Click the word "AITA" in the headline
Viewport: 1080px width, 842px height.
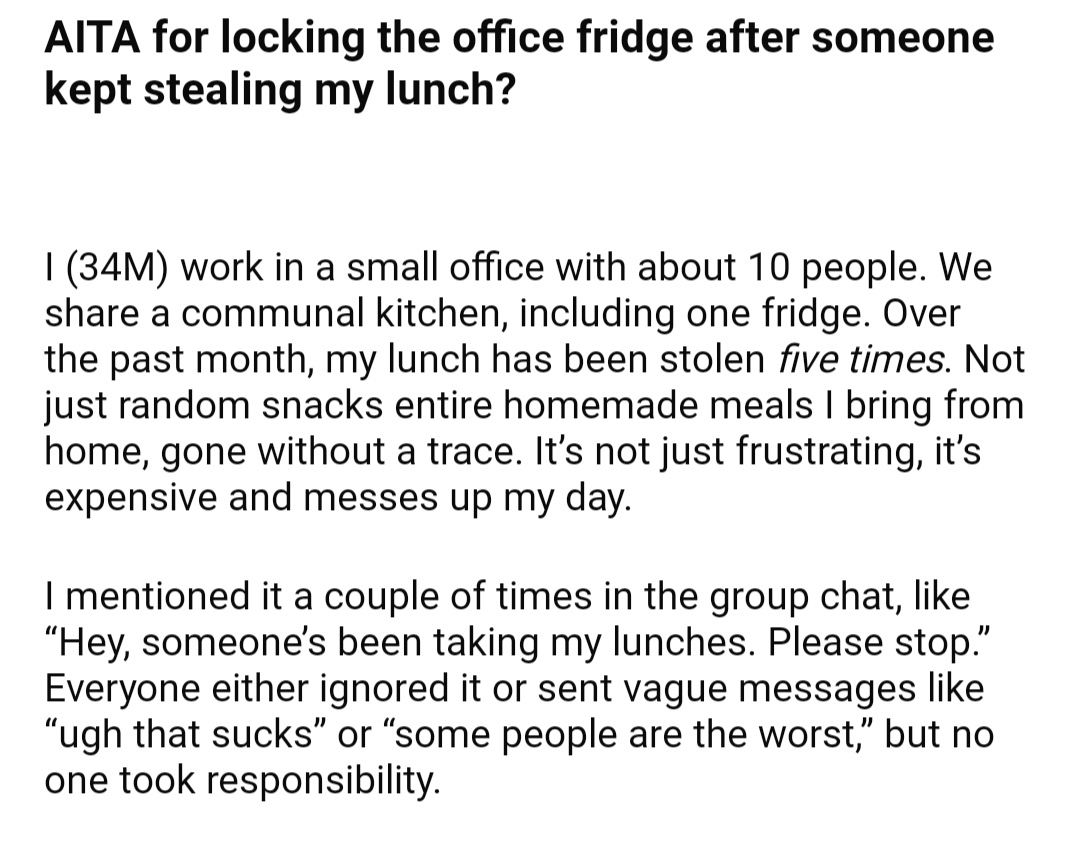(92, 37)
